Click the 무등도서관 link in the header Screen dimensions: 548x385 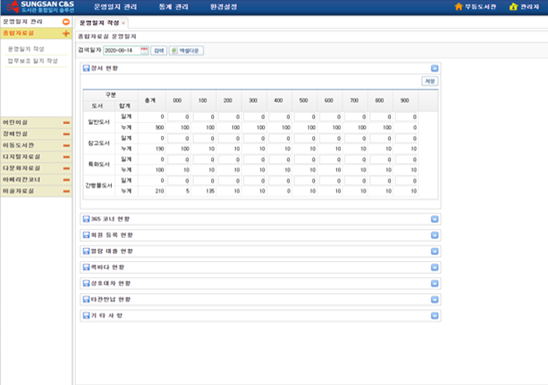coord(480,7)
